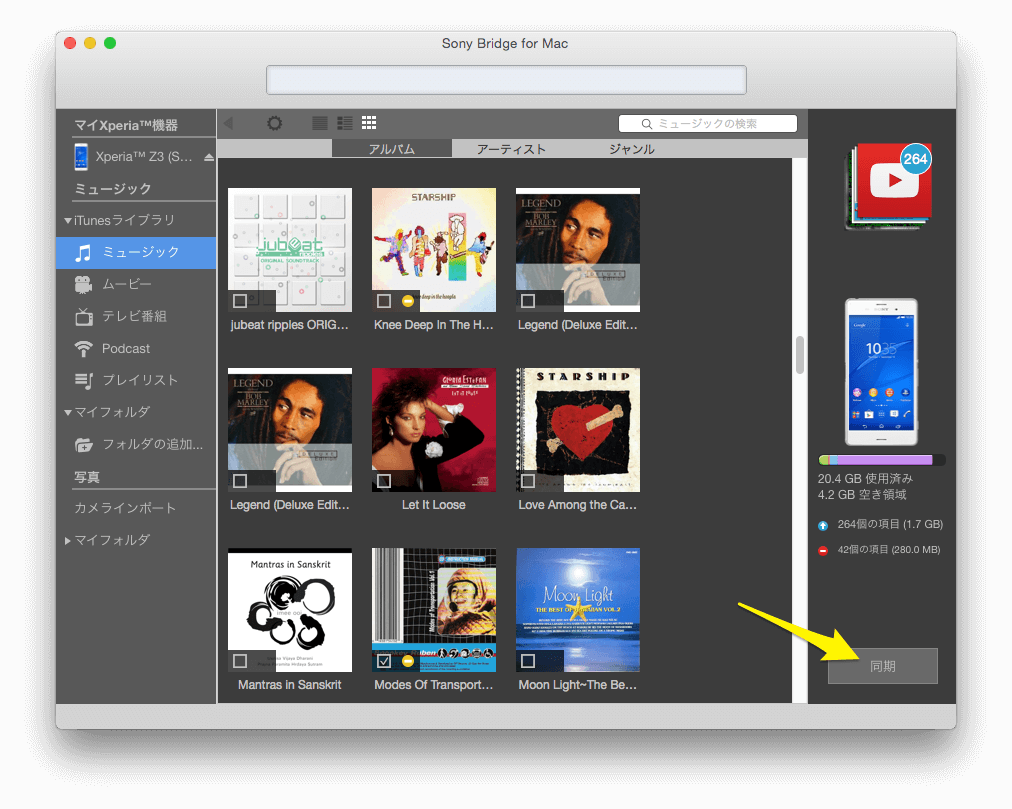Check the jubeat ripples album checkbox

tap(240, 301)
